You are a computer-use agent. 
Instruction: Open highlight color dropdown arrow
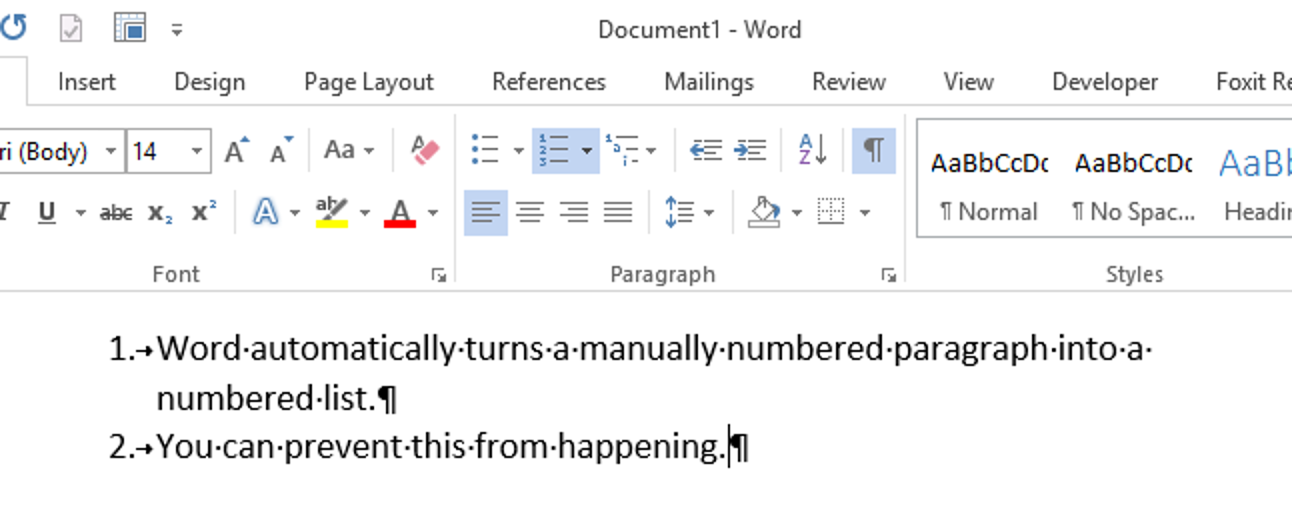point(364,212)
